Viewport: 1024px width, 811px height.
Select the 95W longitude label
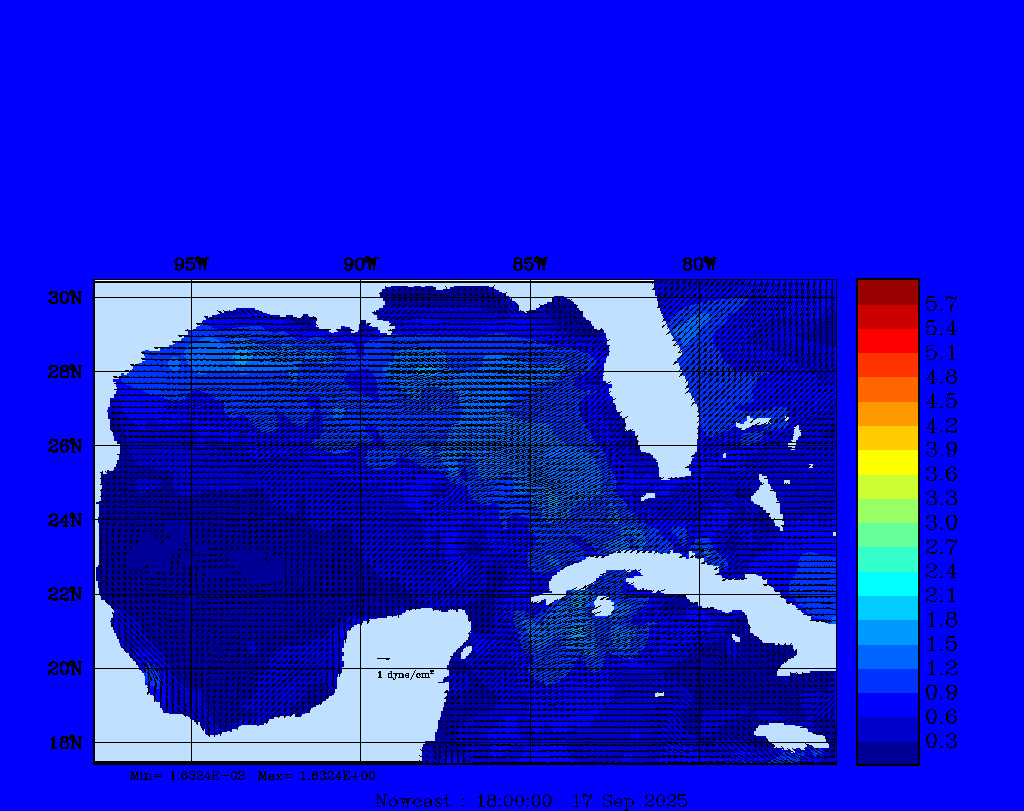click(x=191, y=264)
